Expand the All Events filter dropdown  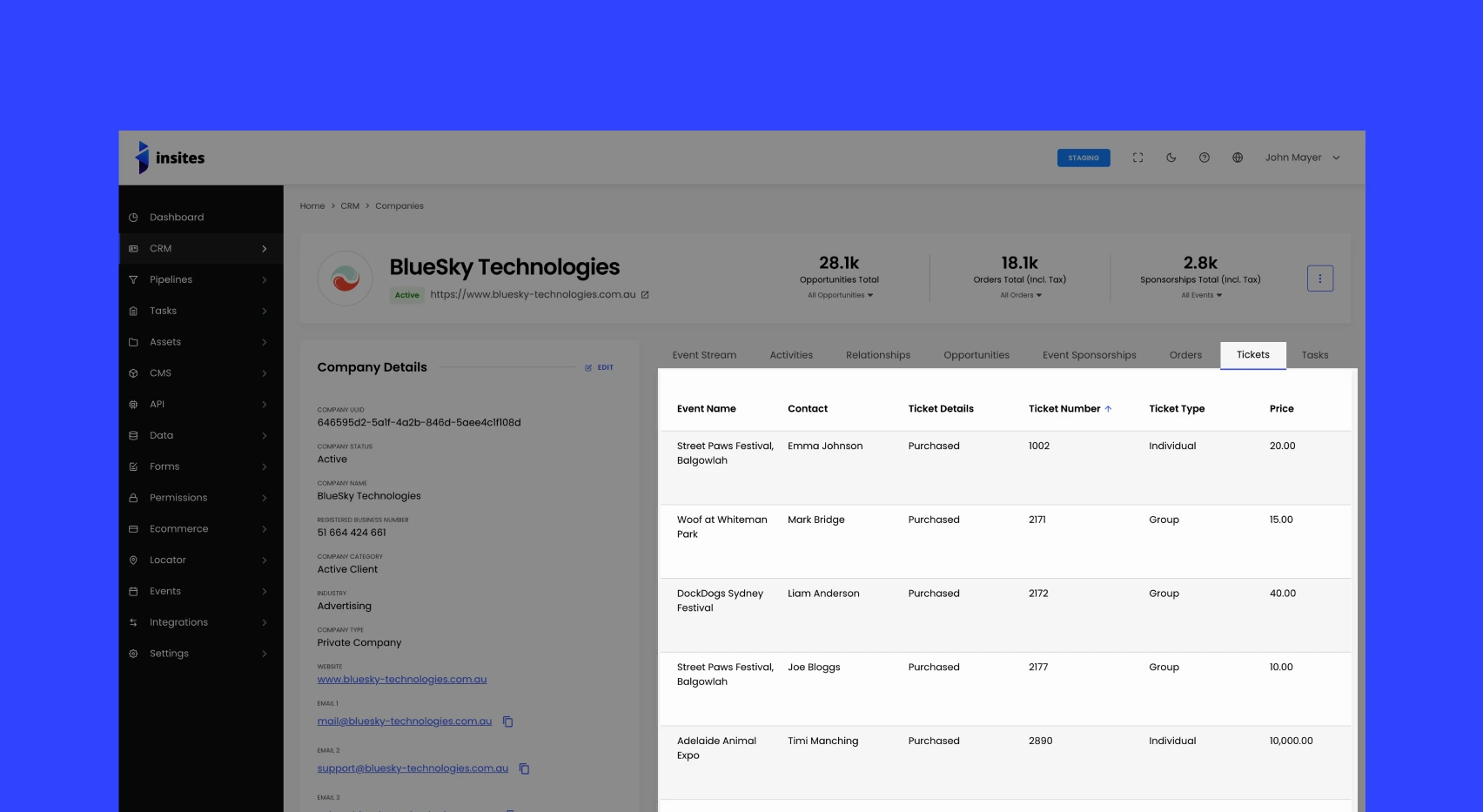[1201, 295]
